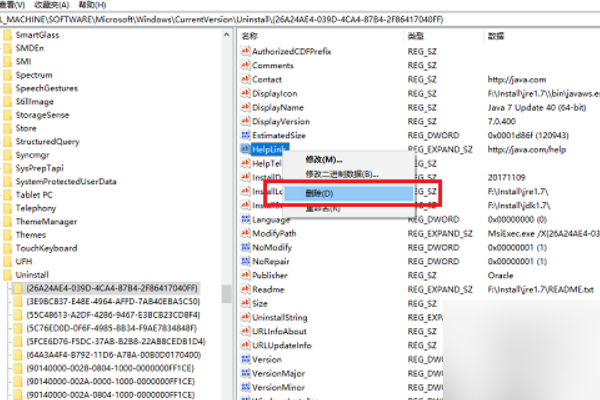600x400 pixels.
Task: Click the DisplayIcon value's ab icon
Action: tap(245, 93)
